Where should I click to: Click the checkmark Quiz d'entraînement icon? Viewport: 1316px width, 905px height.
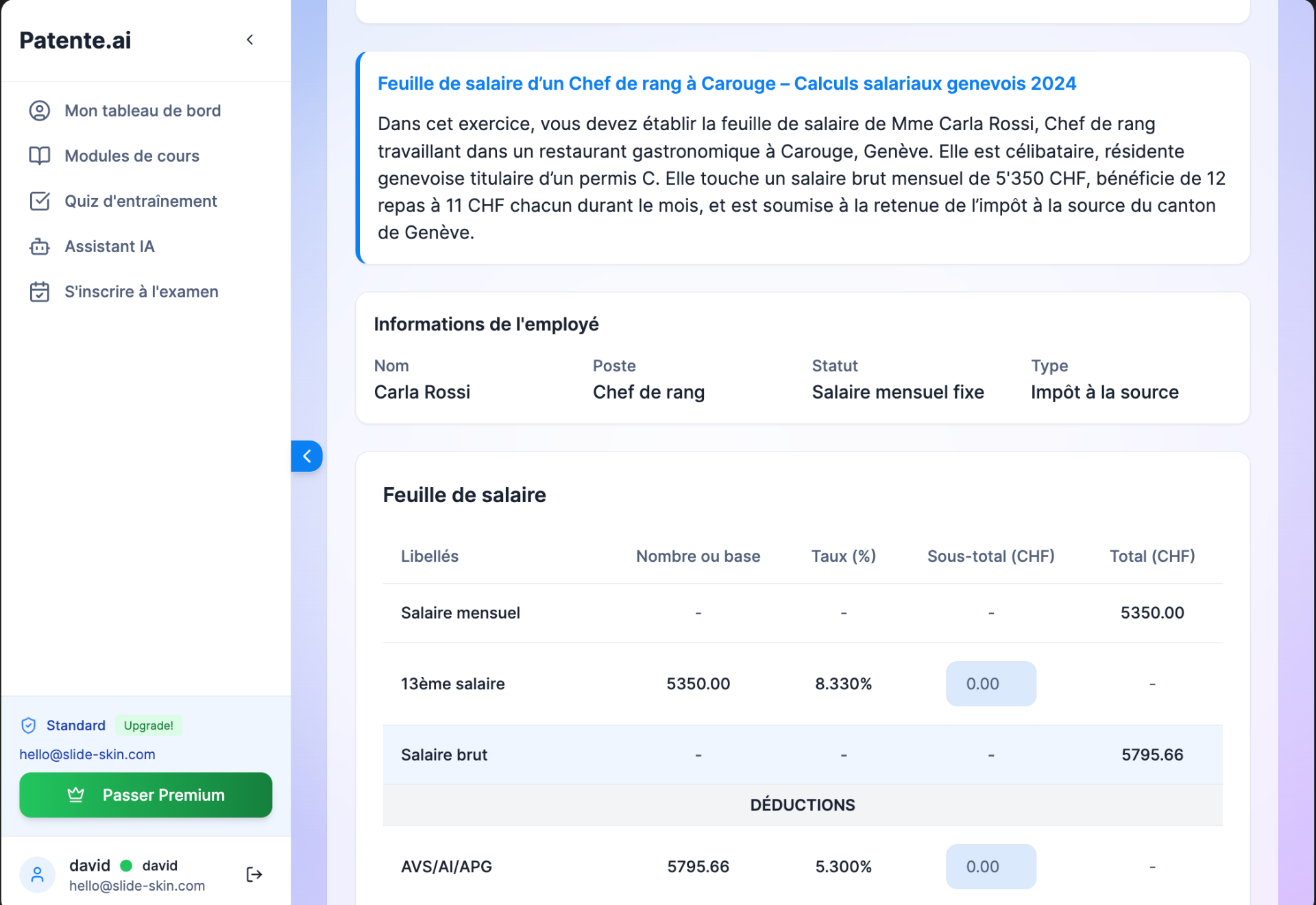coord(40,201)
